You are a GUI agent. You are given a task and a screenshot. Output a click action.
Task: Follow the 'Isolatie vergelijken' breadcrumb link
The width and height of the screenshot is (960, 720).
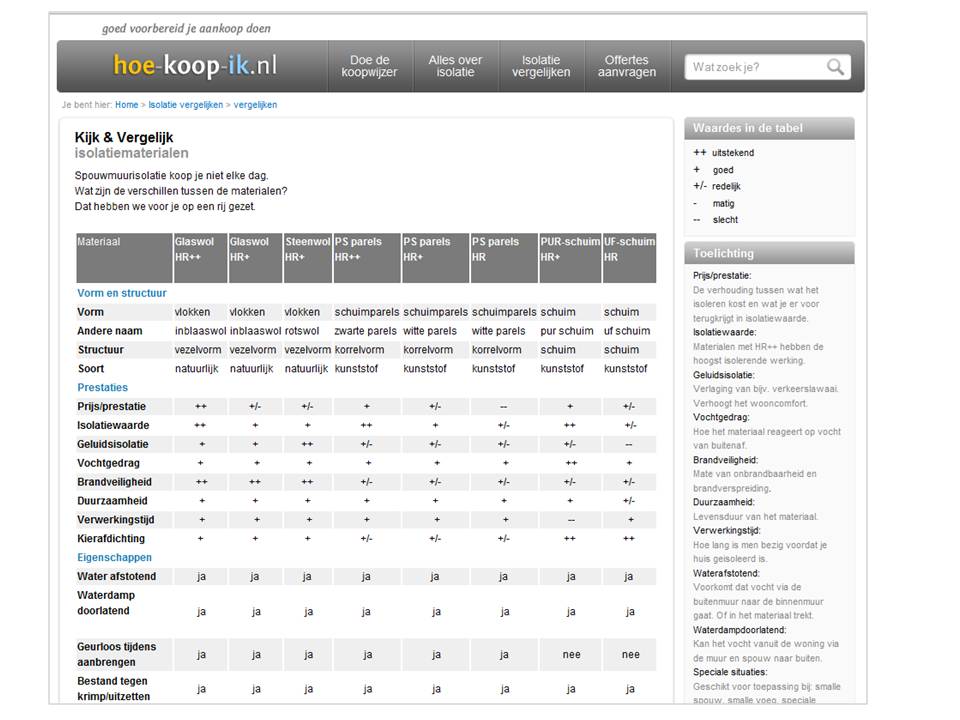(186, 105)
